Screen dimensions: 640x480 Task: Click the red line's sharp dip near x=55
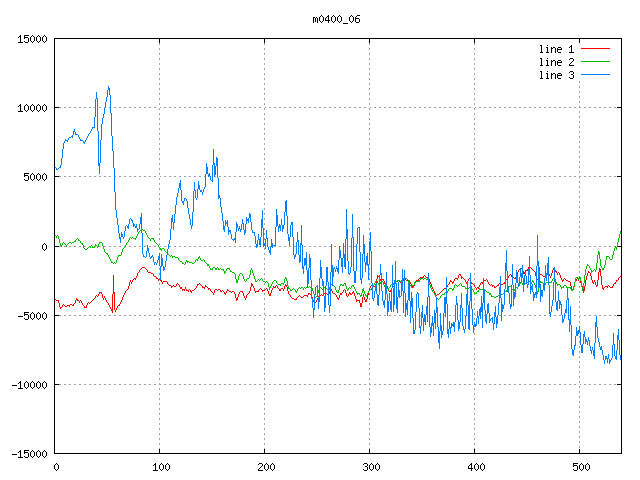pyautogui.click(x=113, y=311)
